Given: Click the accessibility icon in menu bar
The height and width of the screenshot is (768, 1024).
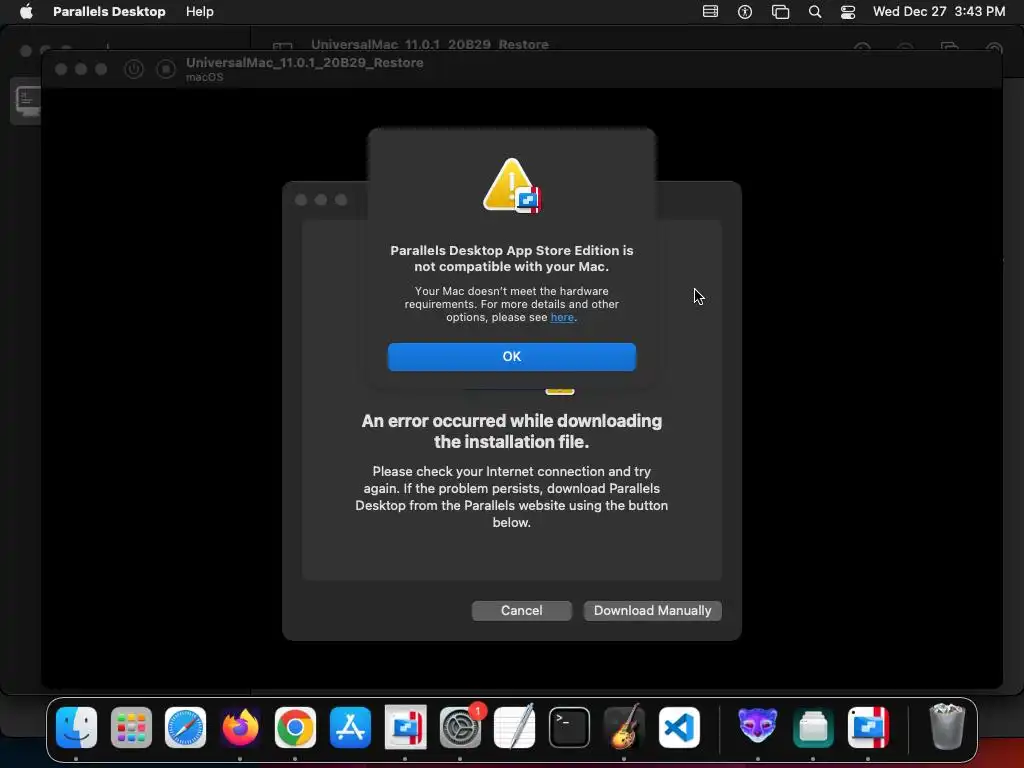Looking at the screenshot, I should 744,12.
